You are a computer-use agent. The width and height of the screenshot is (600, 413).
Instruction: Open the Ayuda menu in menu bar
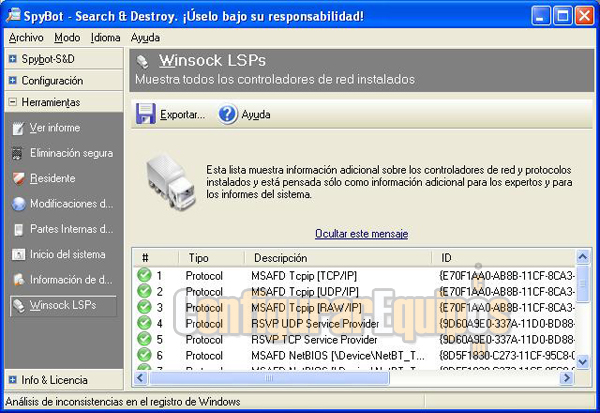click(x=145, y=38)
